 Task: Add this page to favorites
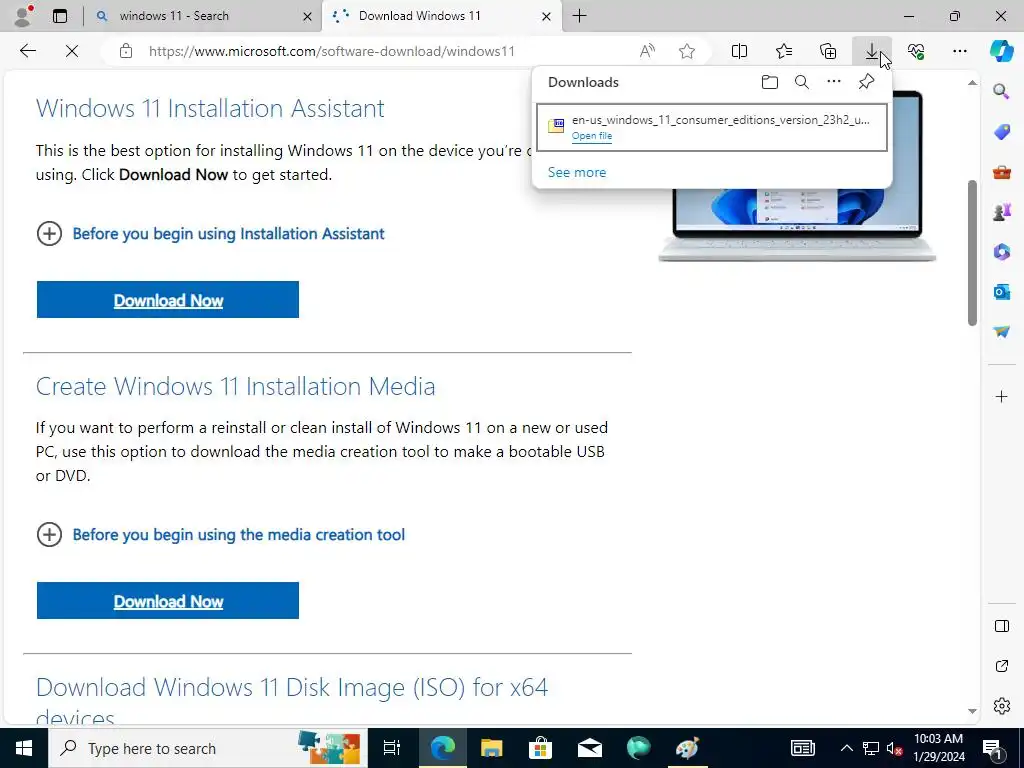(687, 51)
